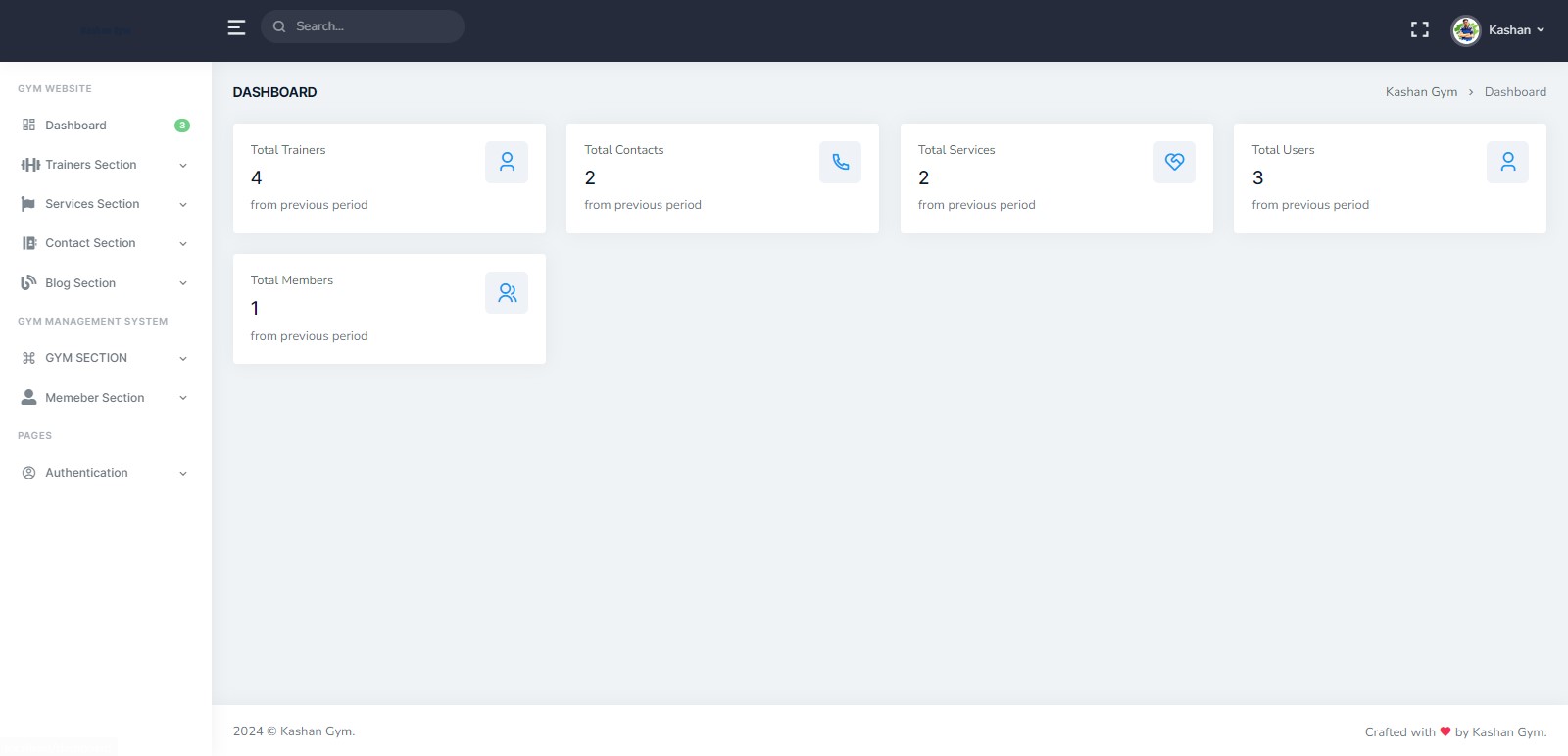This screenshot has width=1568, height=756.
Task: Click the Total Trainers person icon
Action: [507, 162]
